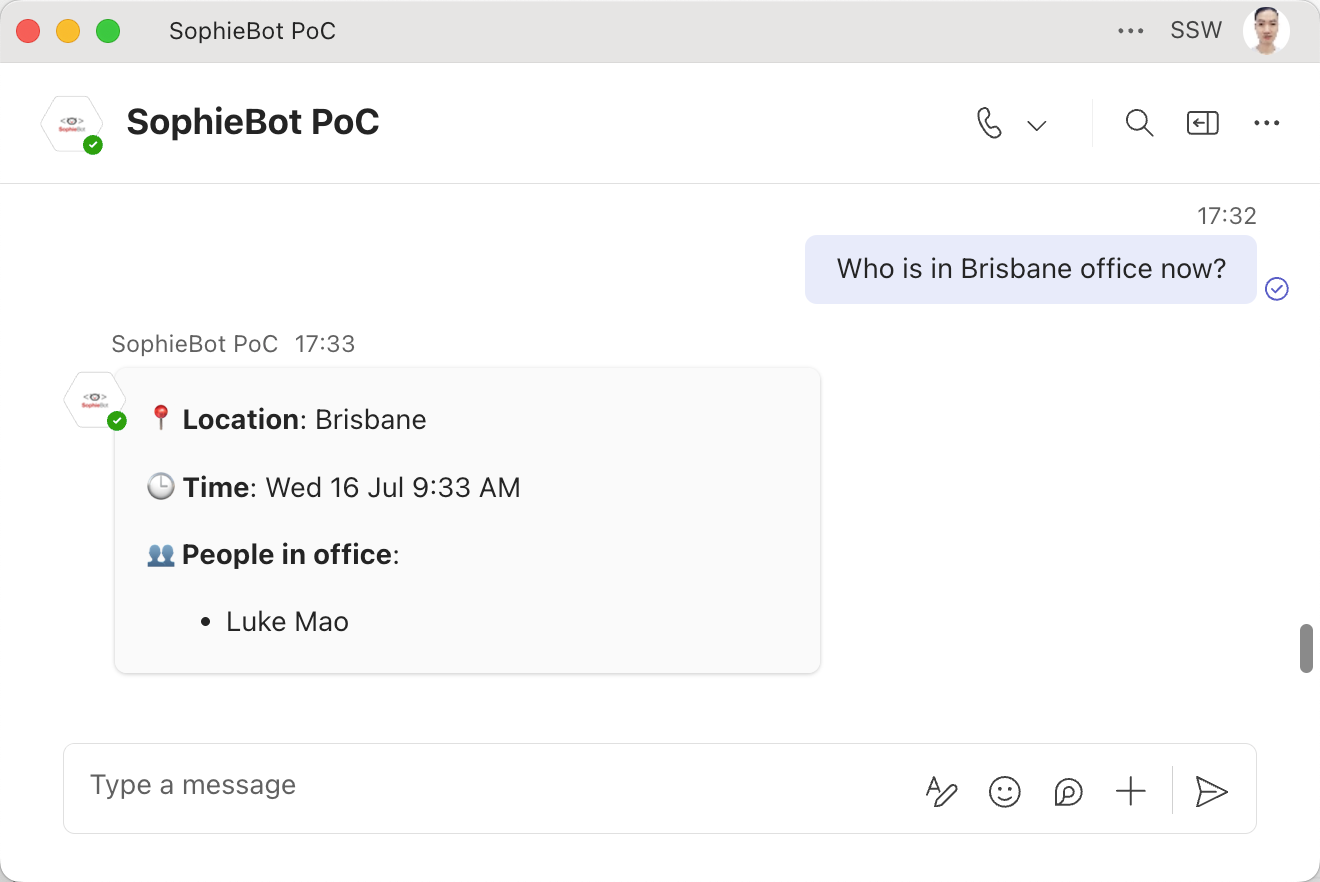Click the SSW organization label
The image size is (1320, 882).
(x=1196, y=31)
